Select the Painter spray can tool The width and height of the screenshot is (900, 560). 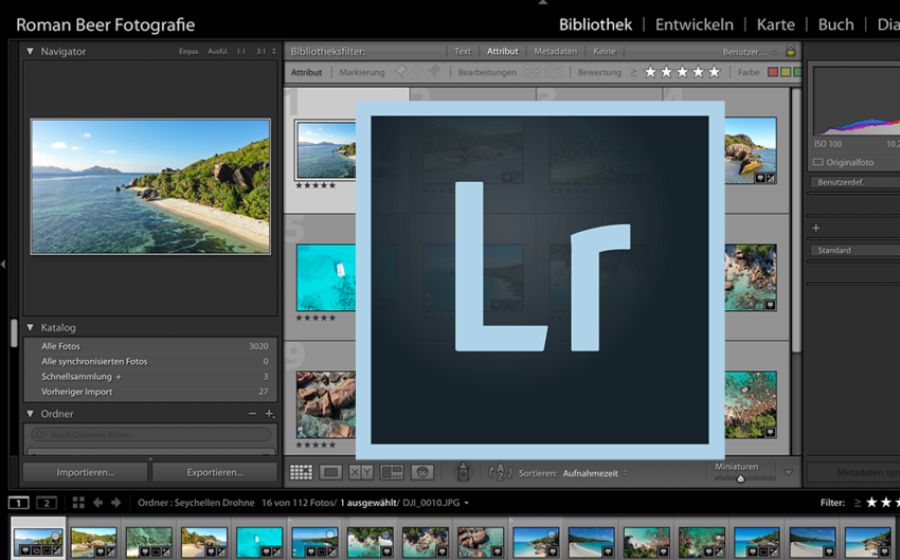click(463, 472)
